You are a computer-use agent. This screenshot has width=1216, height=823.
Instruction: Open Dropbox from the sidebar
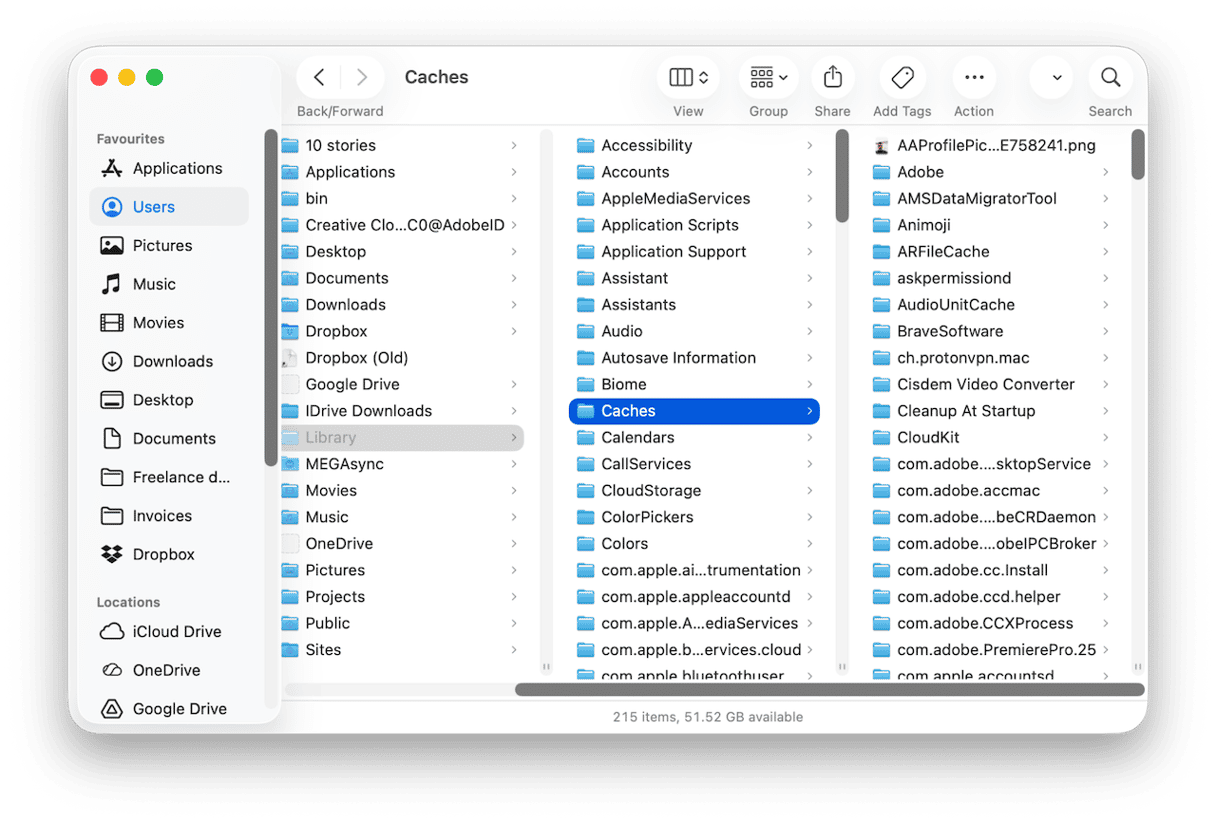(163, 554)
